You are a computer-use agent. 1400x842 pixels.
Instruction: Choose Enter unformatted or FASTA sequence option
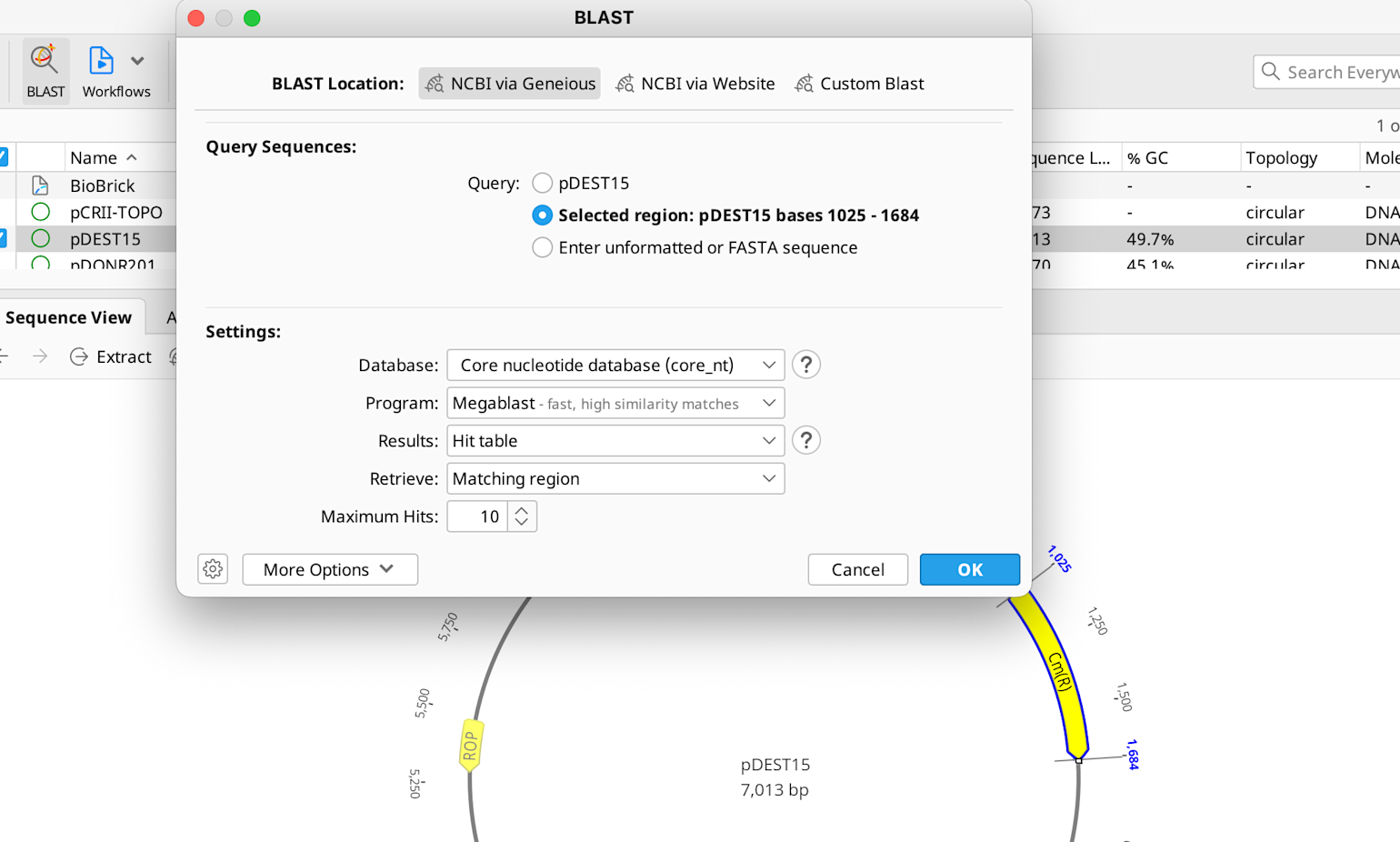pyautogui.click(x=542, y=247)
